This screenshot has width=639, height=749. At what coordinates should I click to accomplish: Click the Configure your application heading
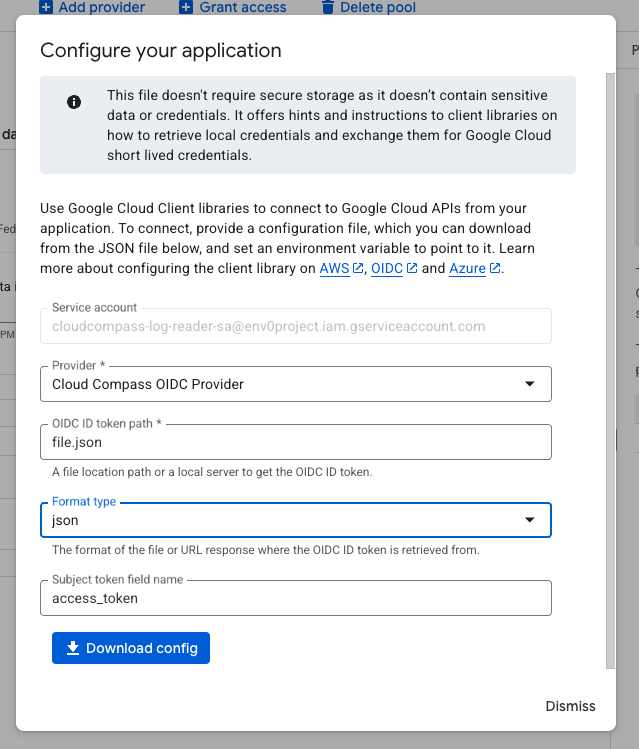161,50
